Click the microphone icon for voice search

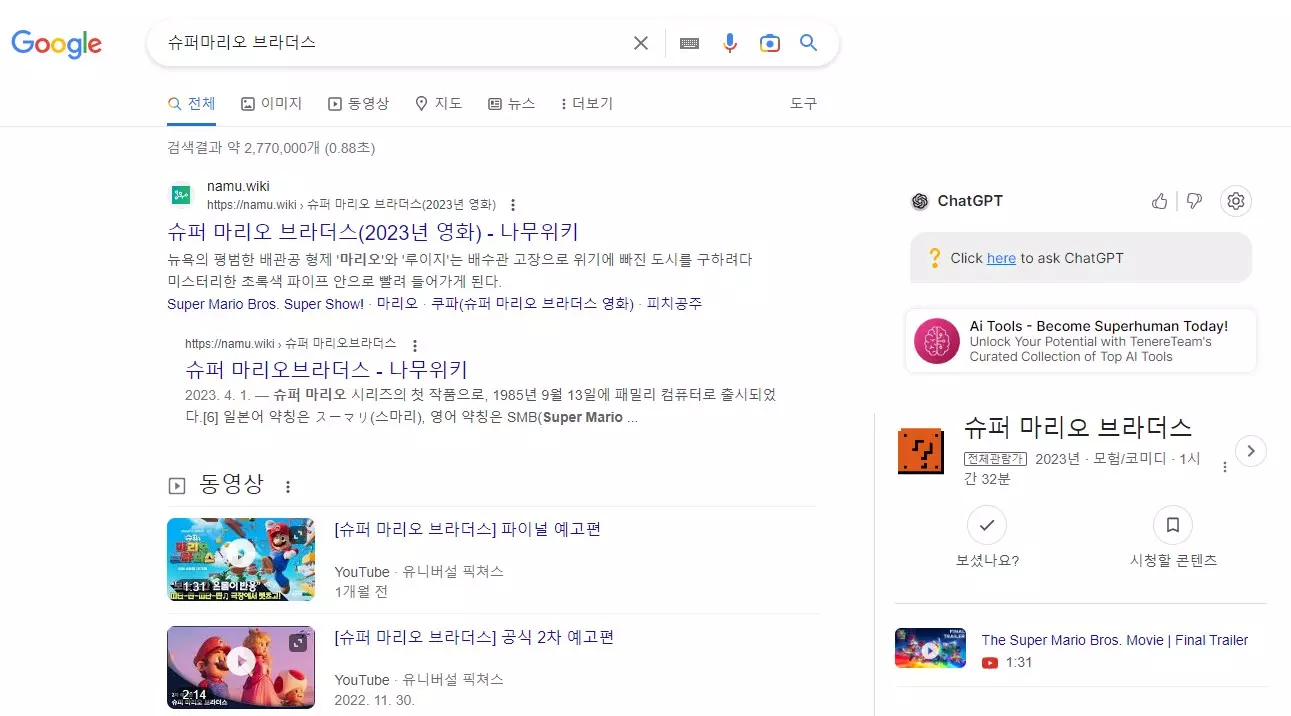(729, 43)
